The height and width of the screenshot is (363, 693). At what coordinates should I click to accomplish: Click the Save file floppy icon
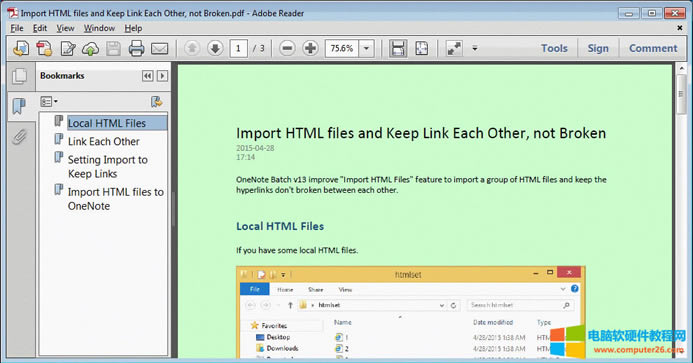click(x=114, y=48)
